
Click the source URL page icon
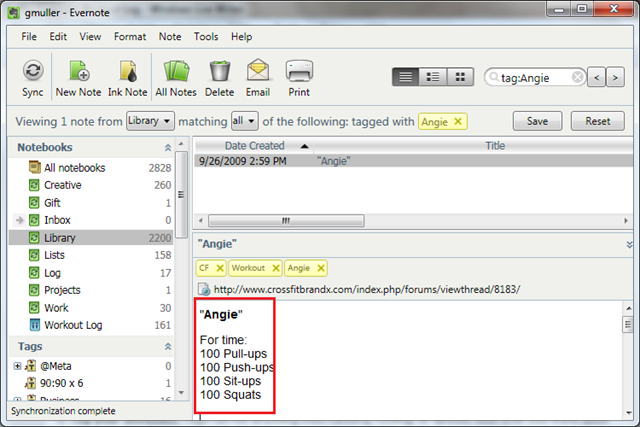click(x=204, y=289)
